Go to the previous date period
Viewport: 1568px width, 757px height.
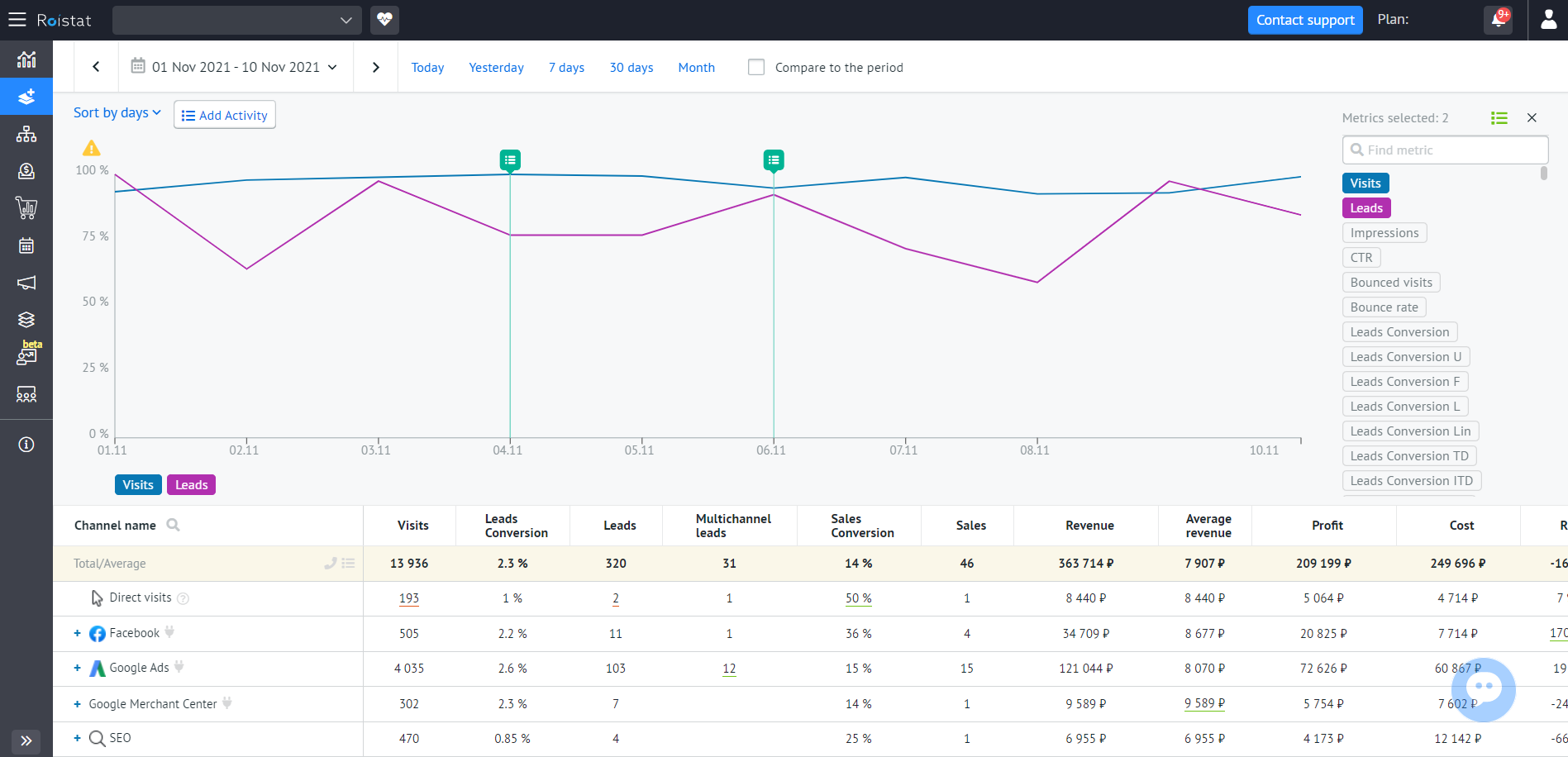(x=96, y=67)
